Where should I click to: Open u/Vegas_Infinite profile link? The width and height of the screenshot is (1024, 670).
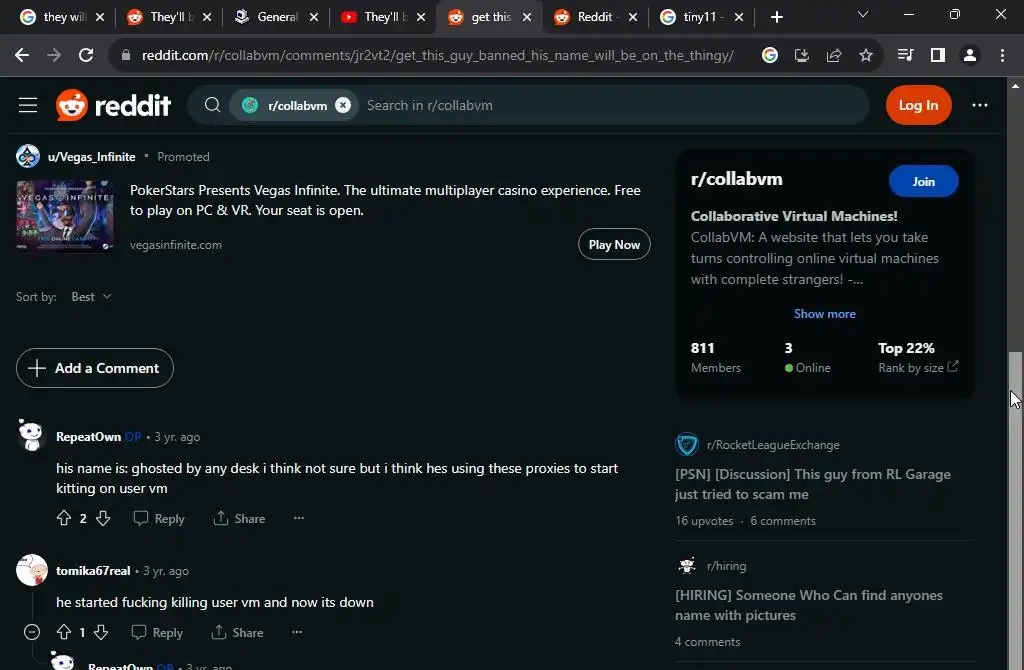pyautogui.click(x=91, y=157)
